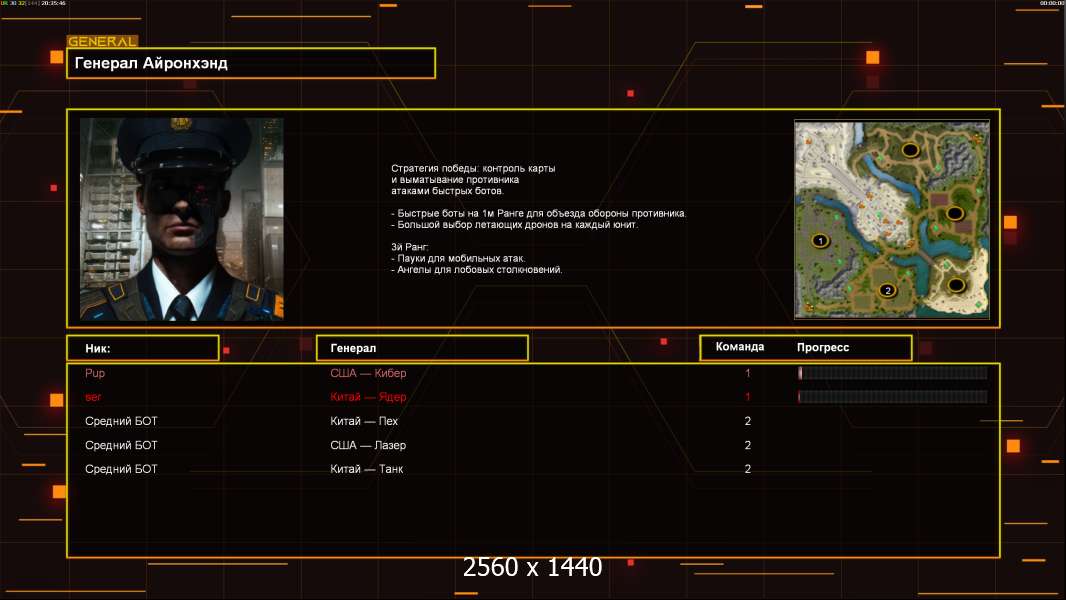Click the "Быстрые боты на 1м Ранге" line
Screen dimensions: 1066x600
click(538, 213)
